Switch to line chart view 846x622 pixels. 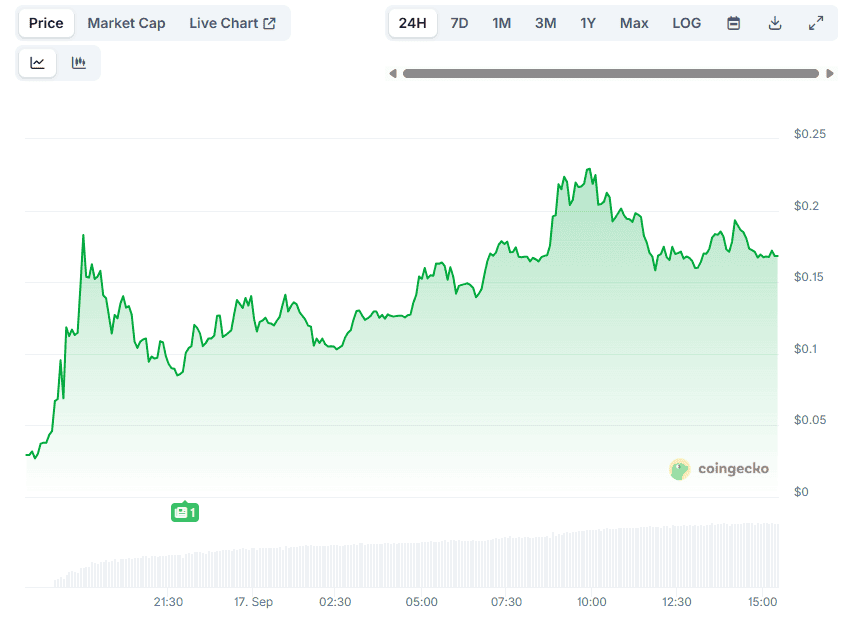(x=37, y=63)
